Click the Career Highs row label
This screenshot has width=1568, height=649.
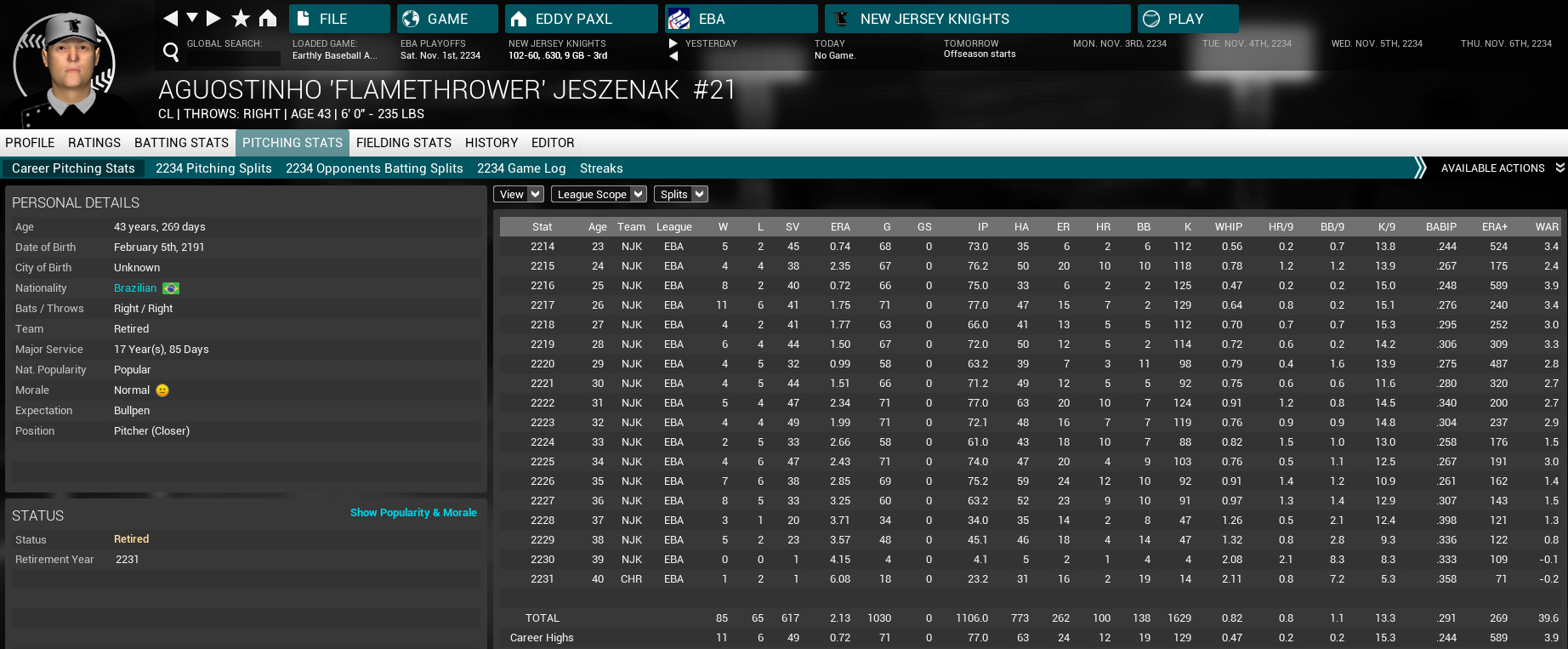(542, 638)
